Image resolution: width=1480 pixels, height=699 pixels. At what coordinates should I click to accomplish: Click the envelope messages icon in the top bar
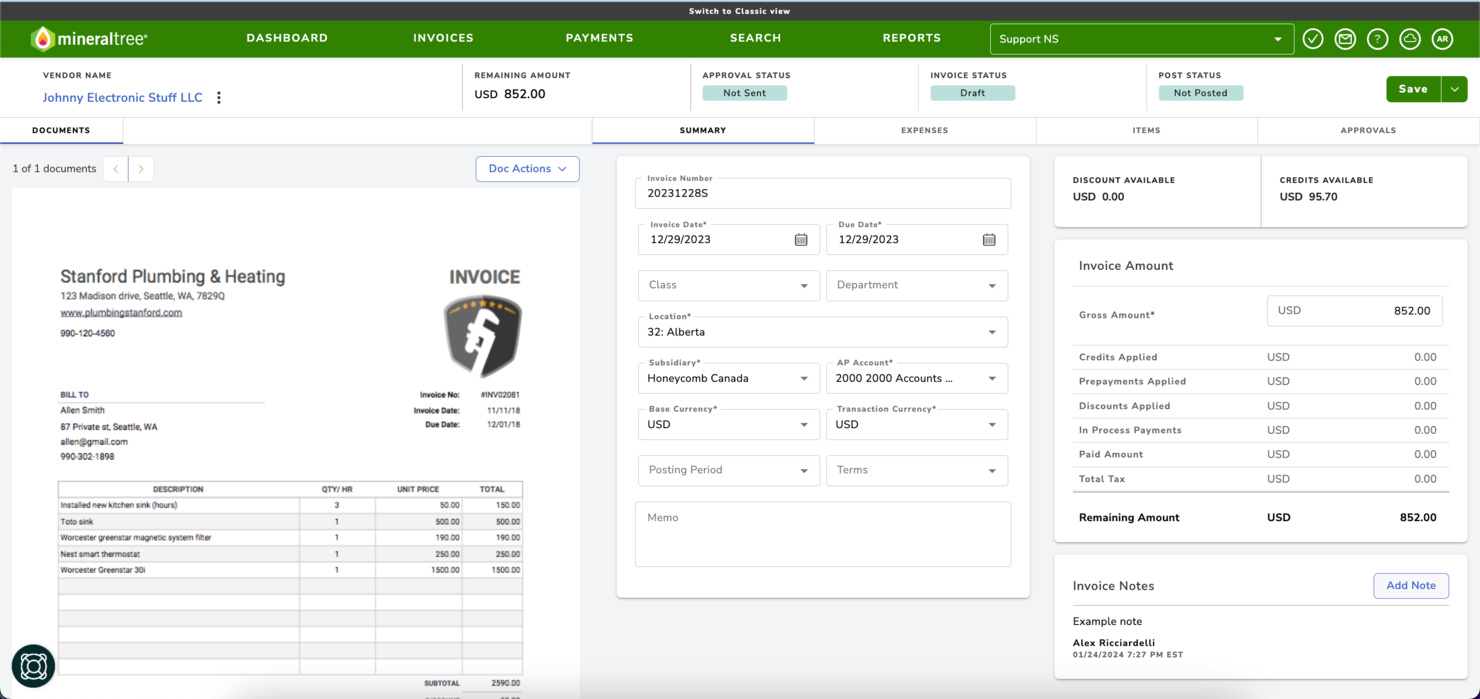point(1345,38)
